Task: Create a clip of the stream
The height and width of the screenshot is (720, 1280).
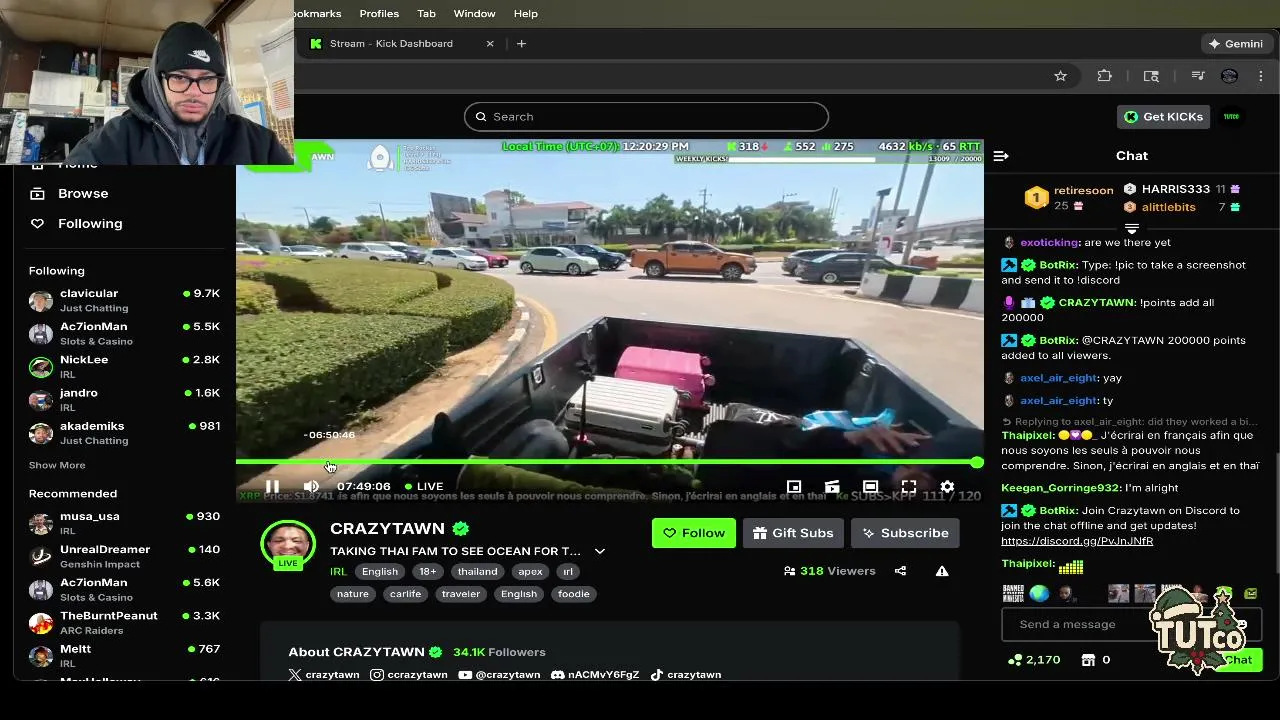Action: click(x=832, y=487)
